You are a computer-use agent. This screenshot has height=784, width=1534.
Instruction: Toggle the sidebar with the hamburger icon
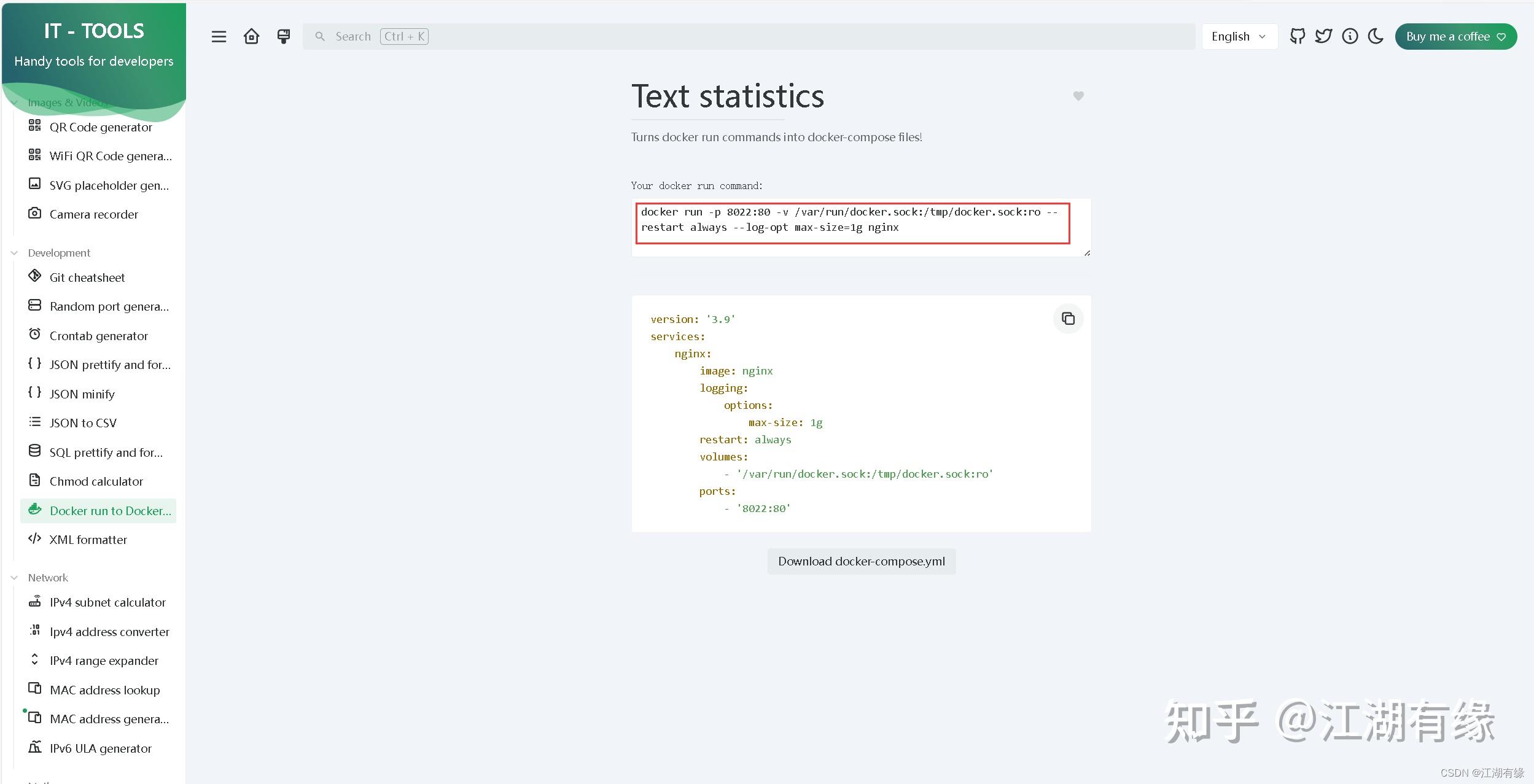(219, 36)
